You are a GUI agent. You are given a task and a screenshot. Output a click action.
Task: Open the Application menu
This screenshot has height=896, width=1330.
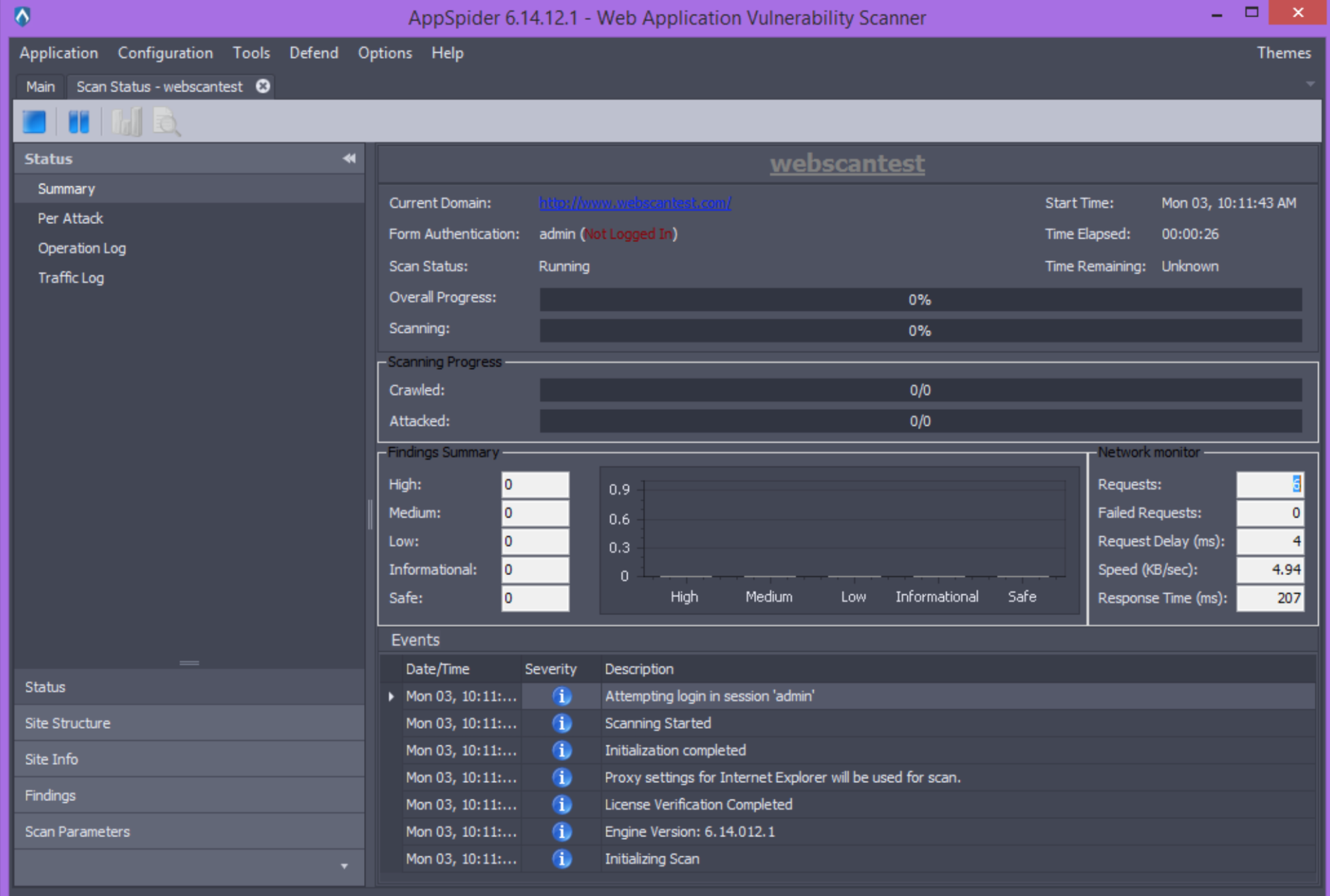(59, 53)
